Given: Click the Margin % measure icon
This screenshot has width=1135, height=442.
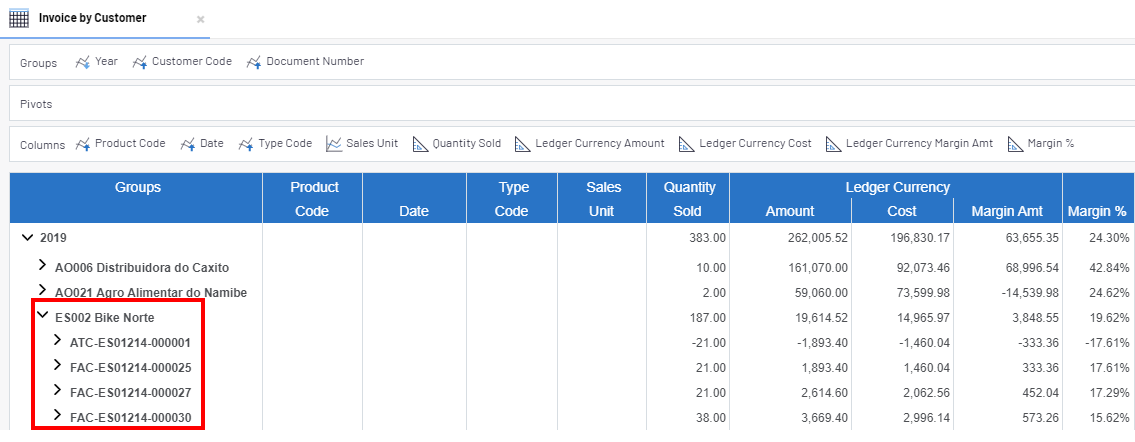Looking at the screenshot, I should click(x=1015, y=144).
